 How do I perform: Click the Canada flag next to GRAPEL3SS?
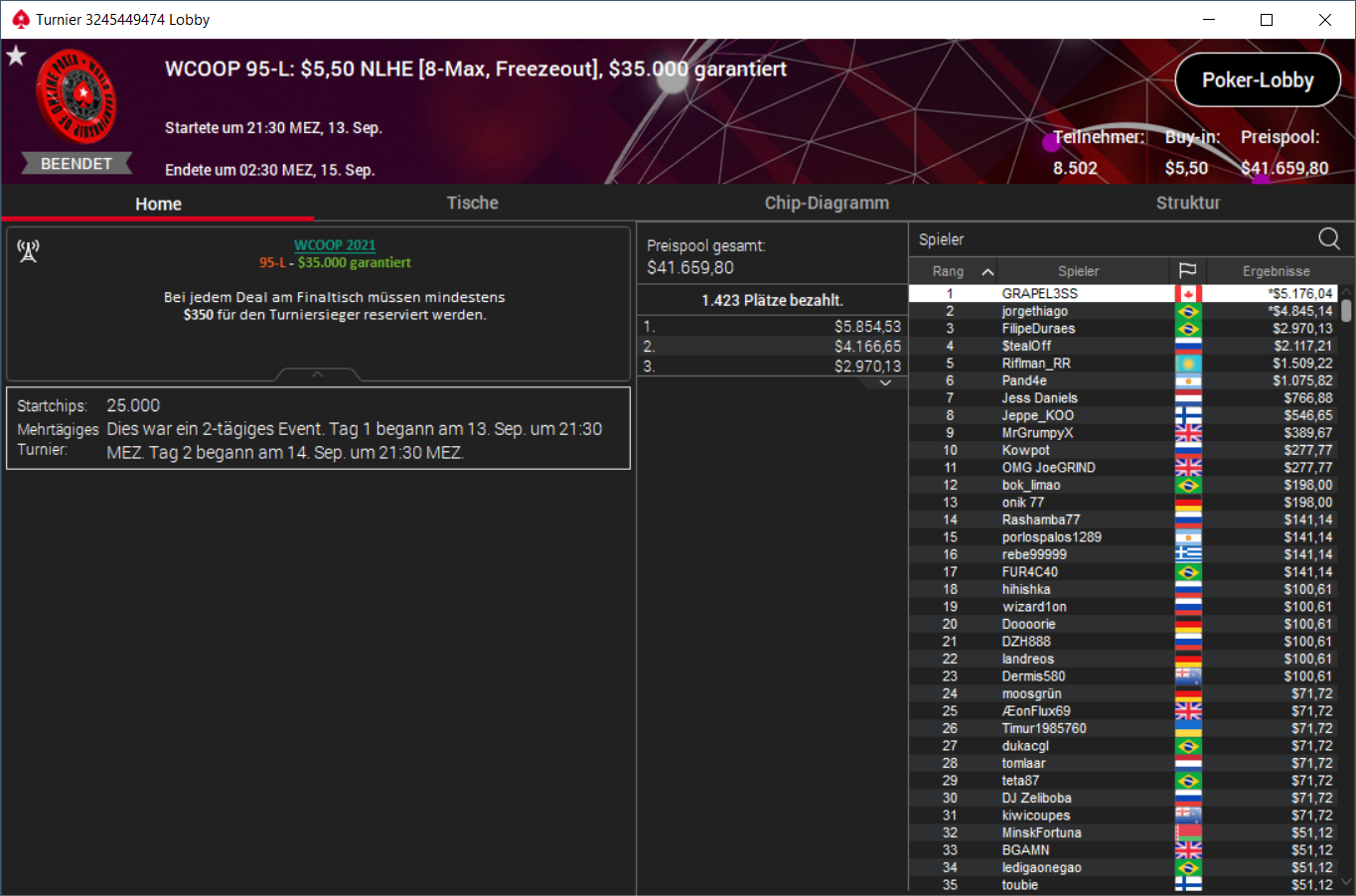coord(1188,294)
